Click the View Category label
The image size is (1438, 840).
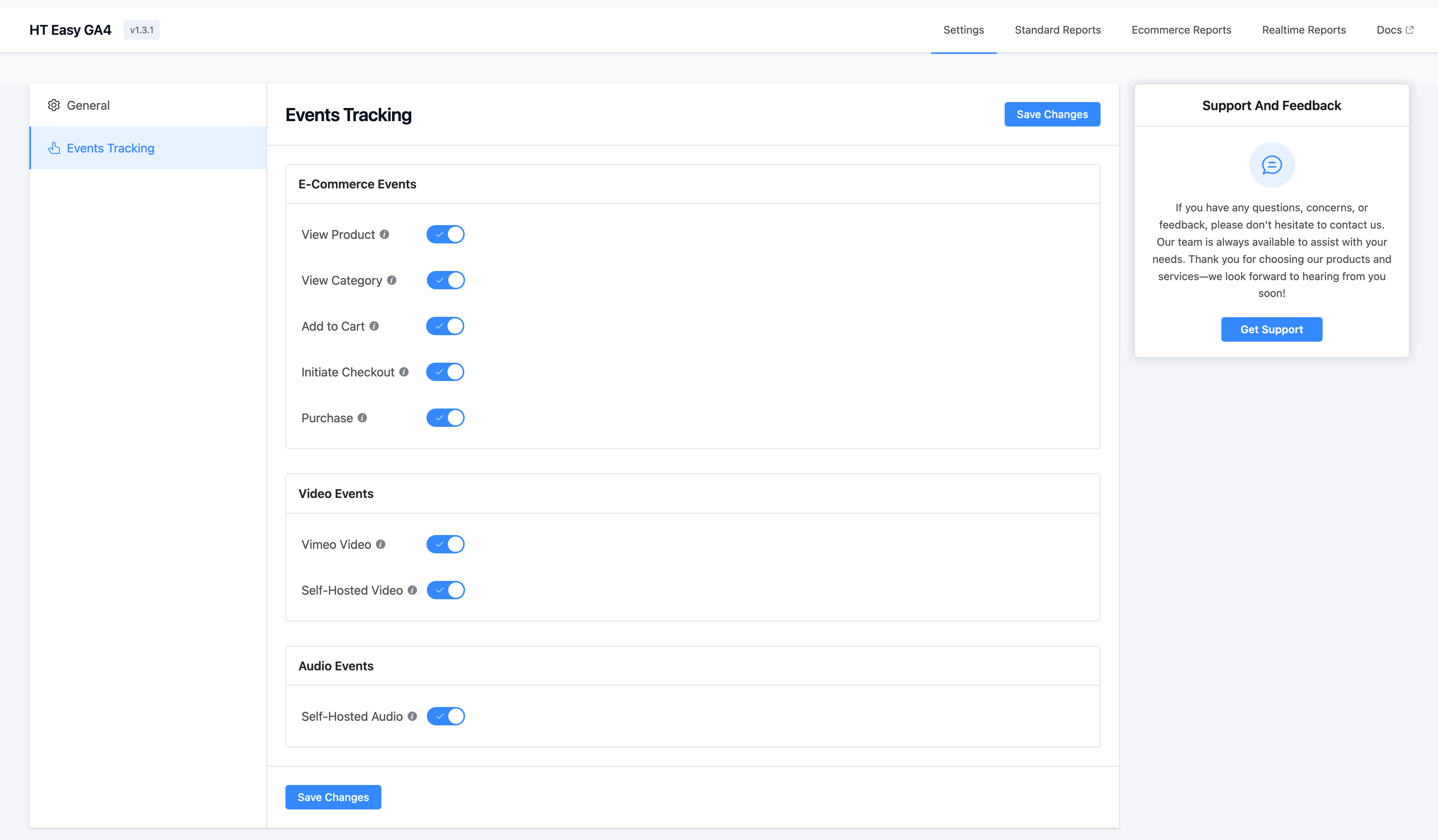pyautogui.click(x=342, y=280)
